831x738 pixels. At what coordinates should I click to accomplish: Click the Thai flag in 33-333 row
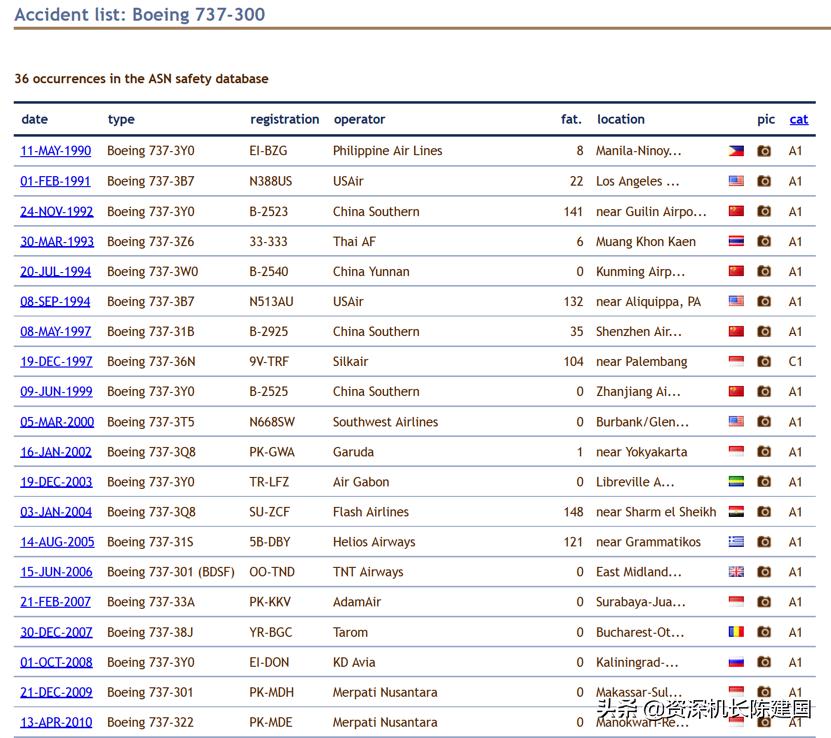coord(736,241)
